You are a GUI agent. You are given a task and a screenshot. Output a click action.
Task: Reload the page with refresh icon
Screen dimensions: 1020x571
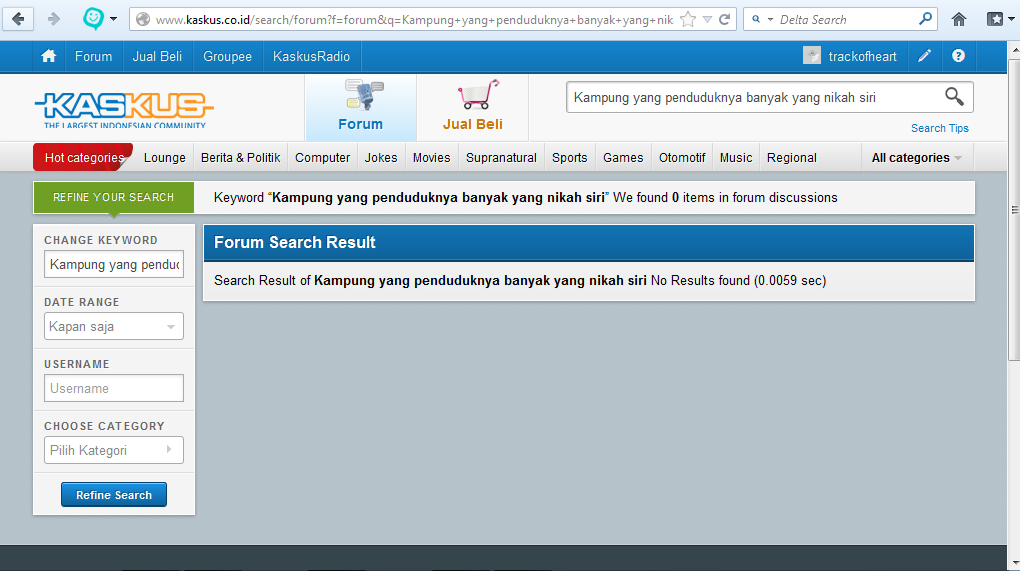click(724, 20)
